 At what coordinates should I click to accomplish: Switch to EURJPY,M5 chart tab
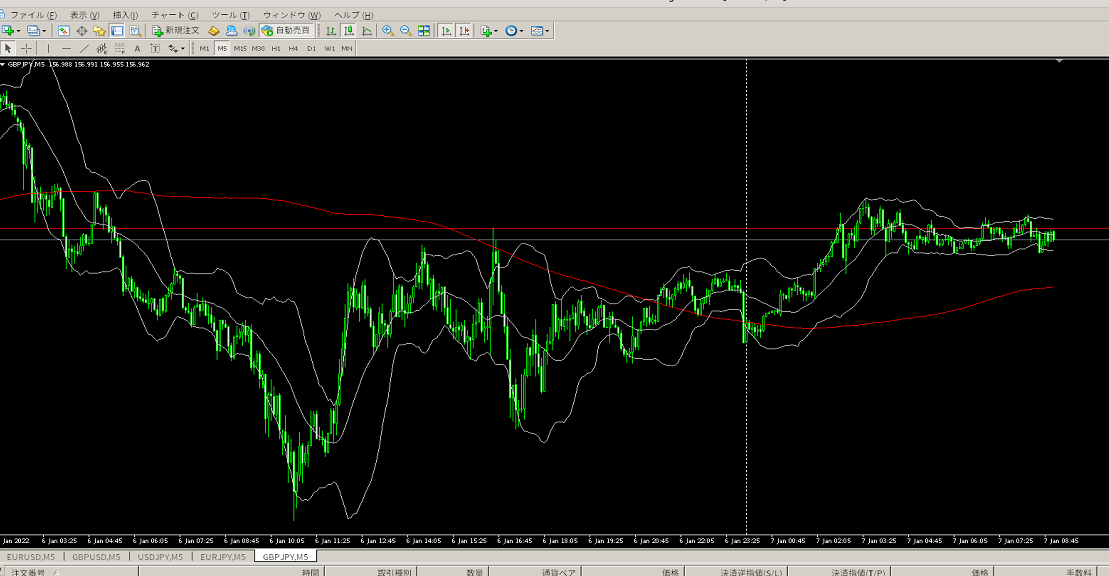click(x=223, y=557)
